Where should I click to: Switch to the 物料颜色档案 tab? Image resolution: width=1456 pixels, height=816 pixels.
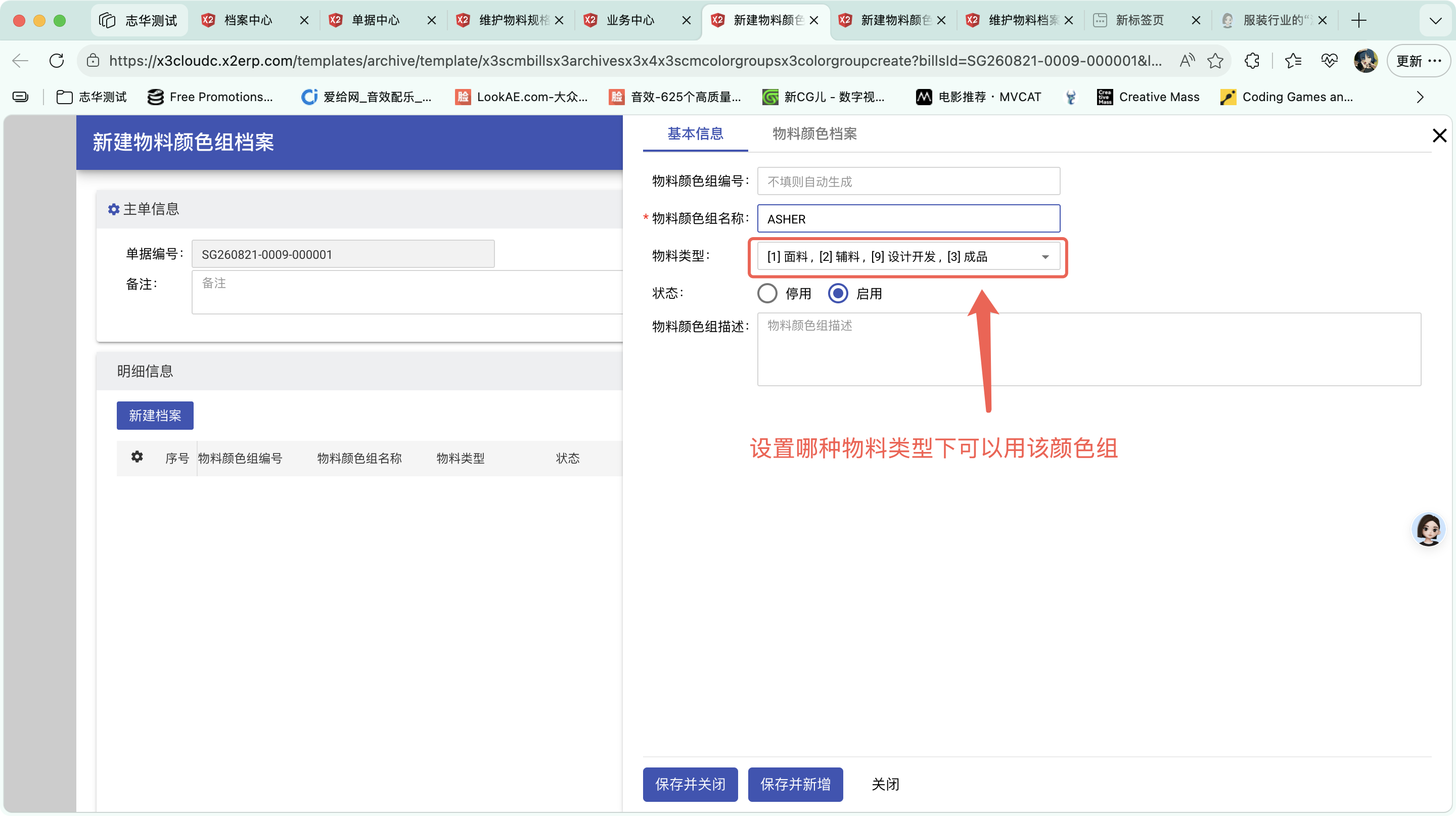(814, 134)
